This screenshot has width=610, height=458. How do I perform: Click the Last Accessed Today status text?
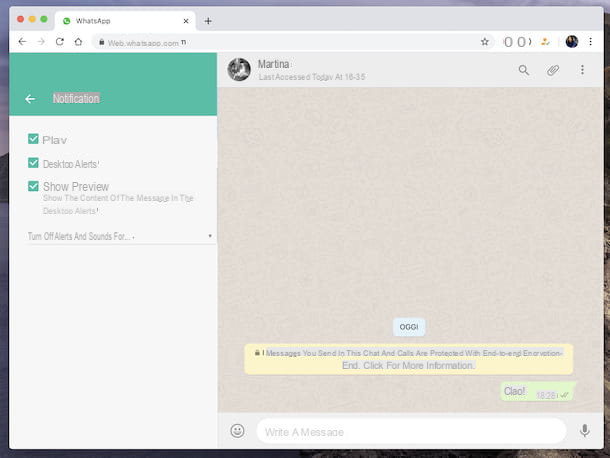coord(312,77)
